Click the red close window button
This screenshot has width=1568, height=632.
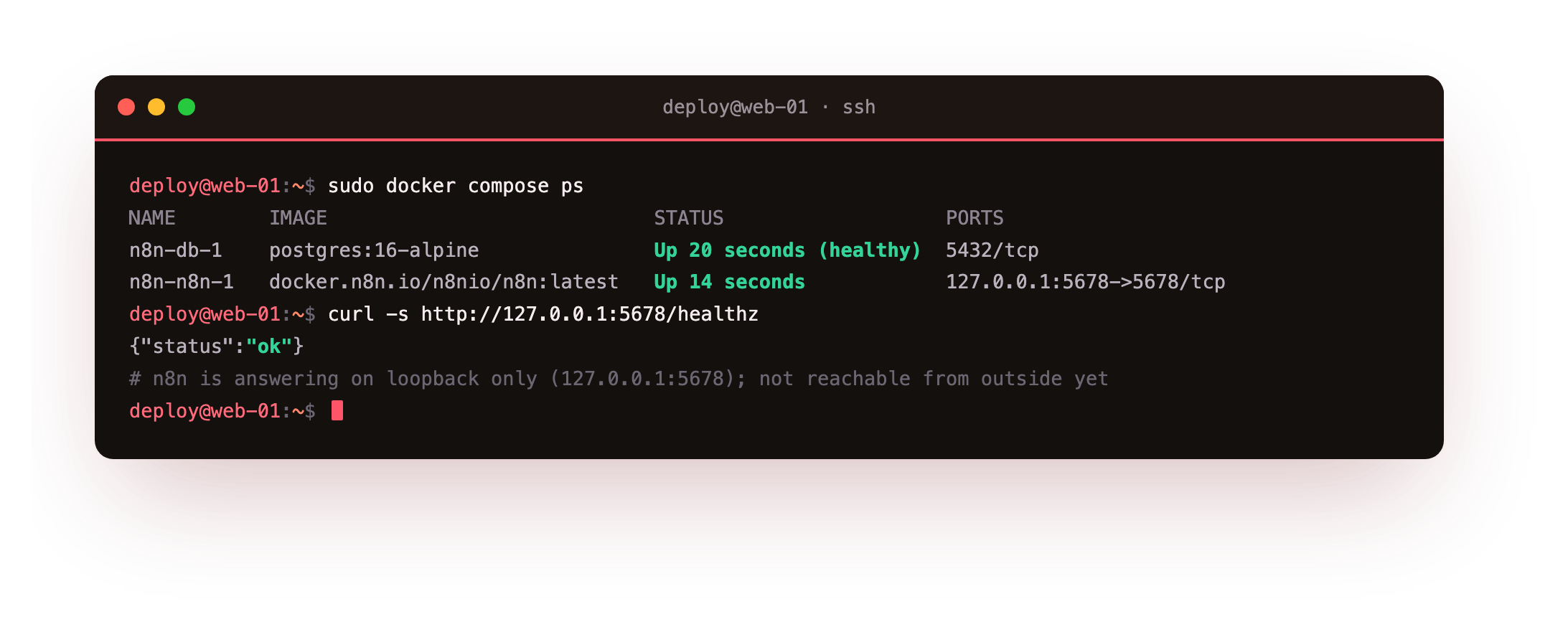tap(126, 107)
